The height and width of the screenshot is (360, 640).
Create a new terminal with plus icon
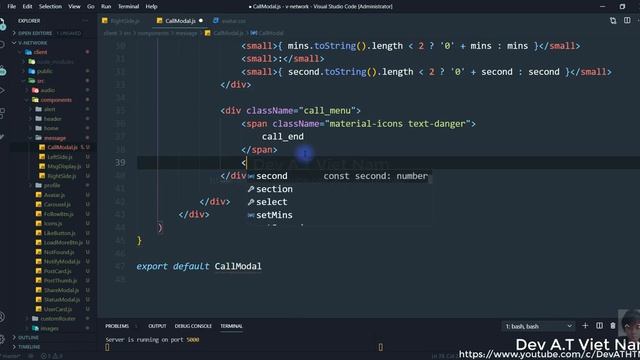tap(585, 325)
